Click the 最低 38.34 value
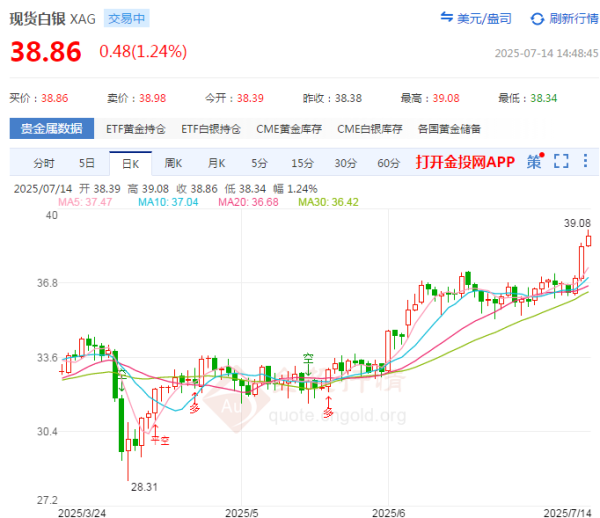 tap(543, 98)
